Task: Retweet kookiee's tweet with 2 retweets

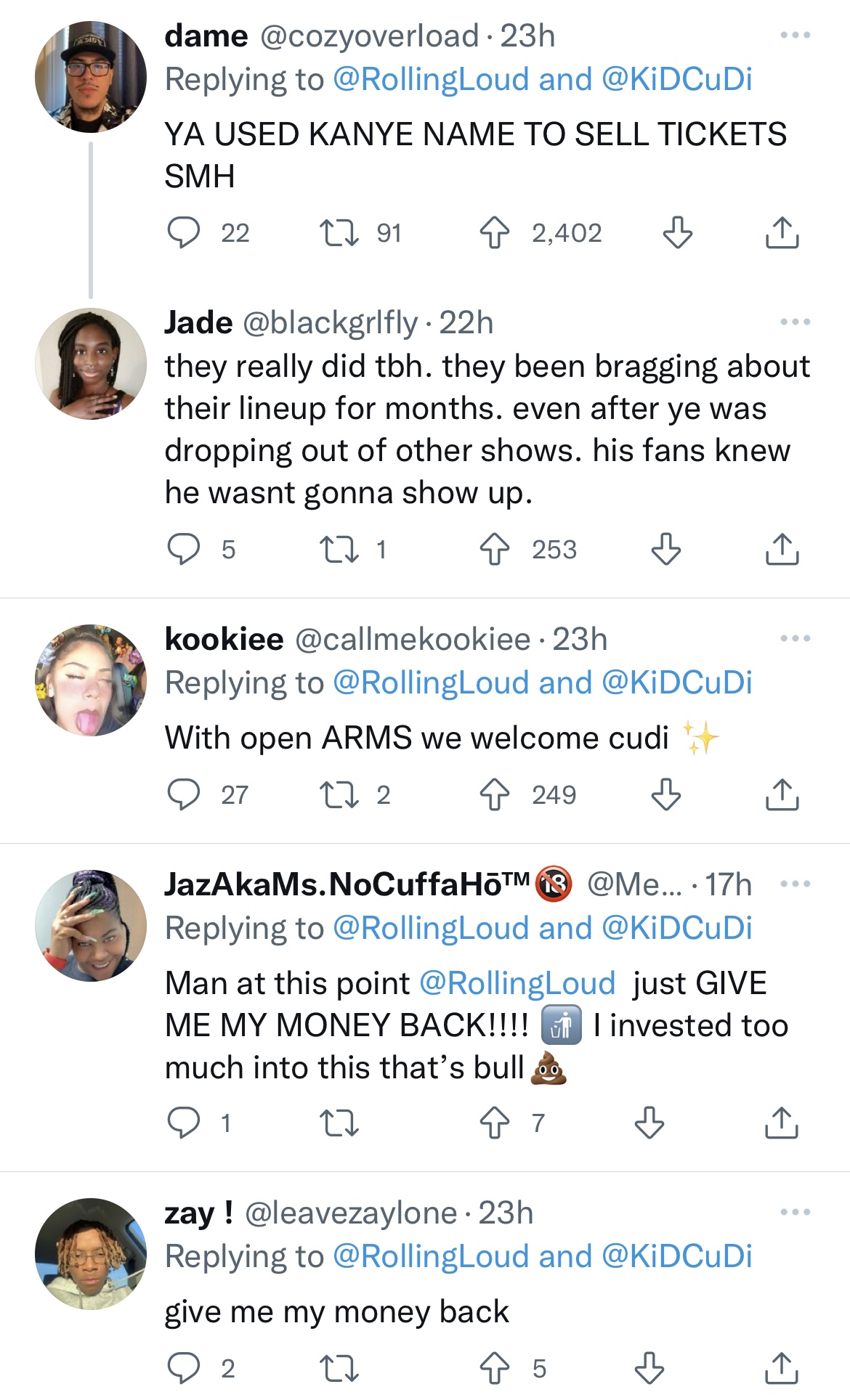Action: point(339,794)
